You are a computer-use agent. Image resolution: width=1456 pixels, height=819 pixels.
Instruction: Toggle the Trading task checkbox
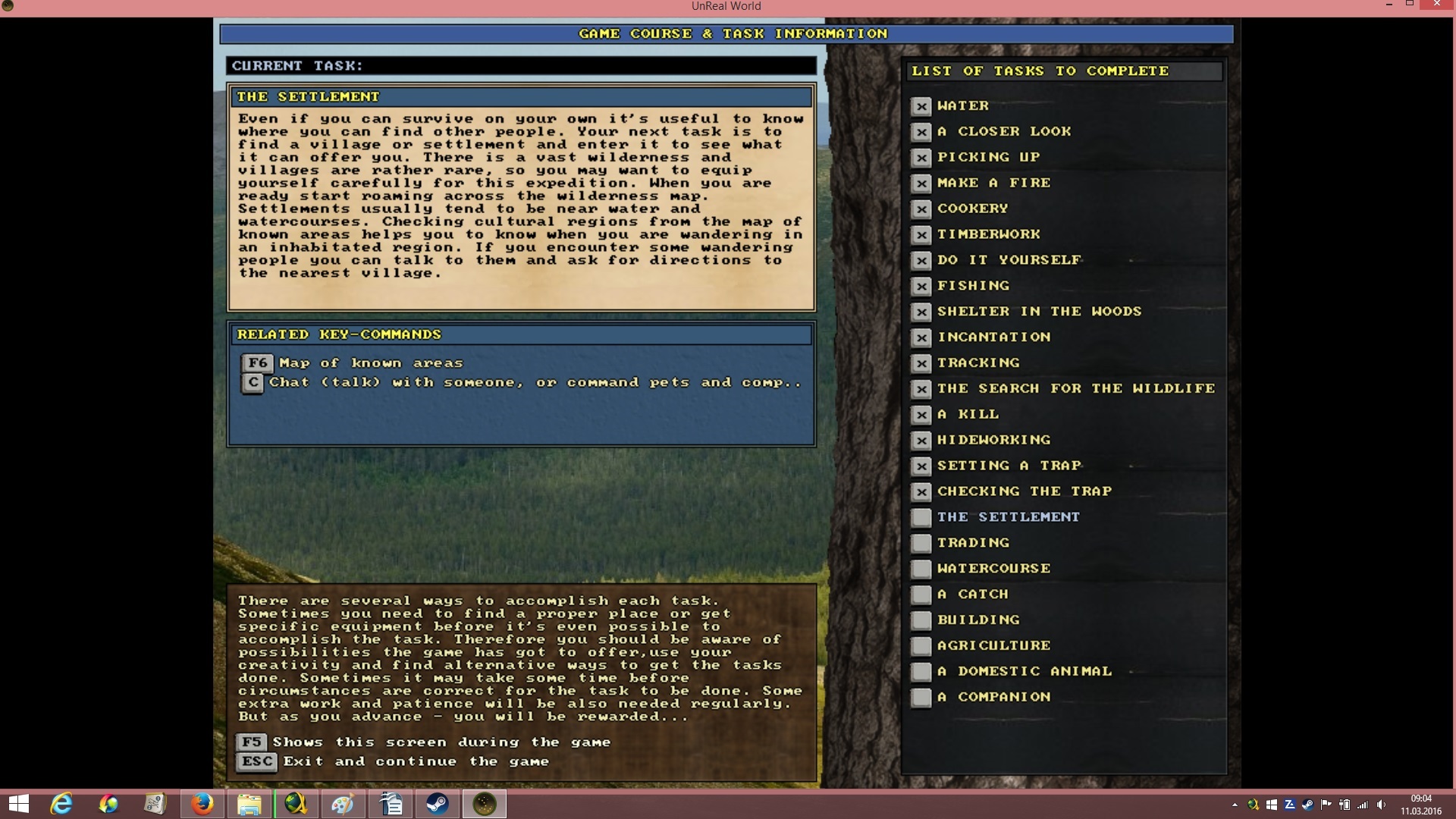pyautogui.click(x=921, y=543)
